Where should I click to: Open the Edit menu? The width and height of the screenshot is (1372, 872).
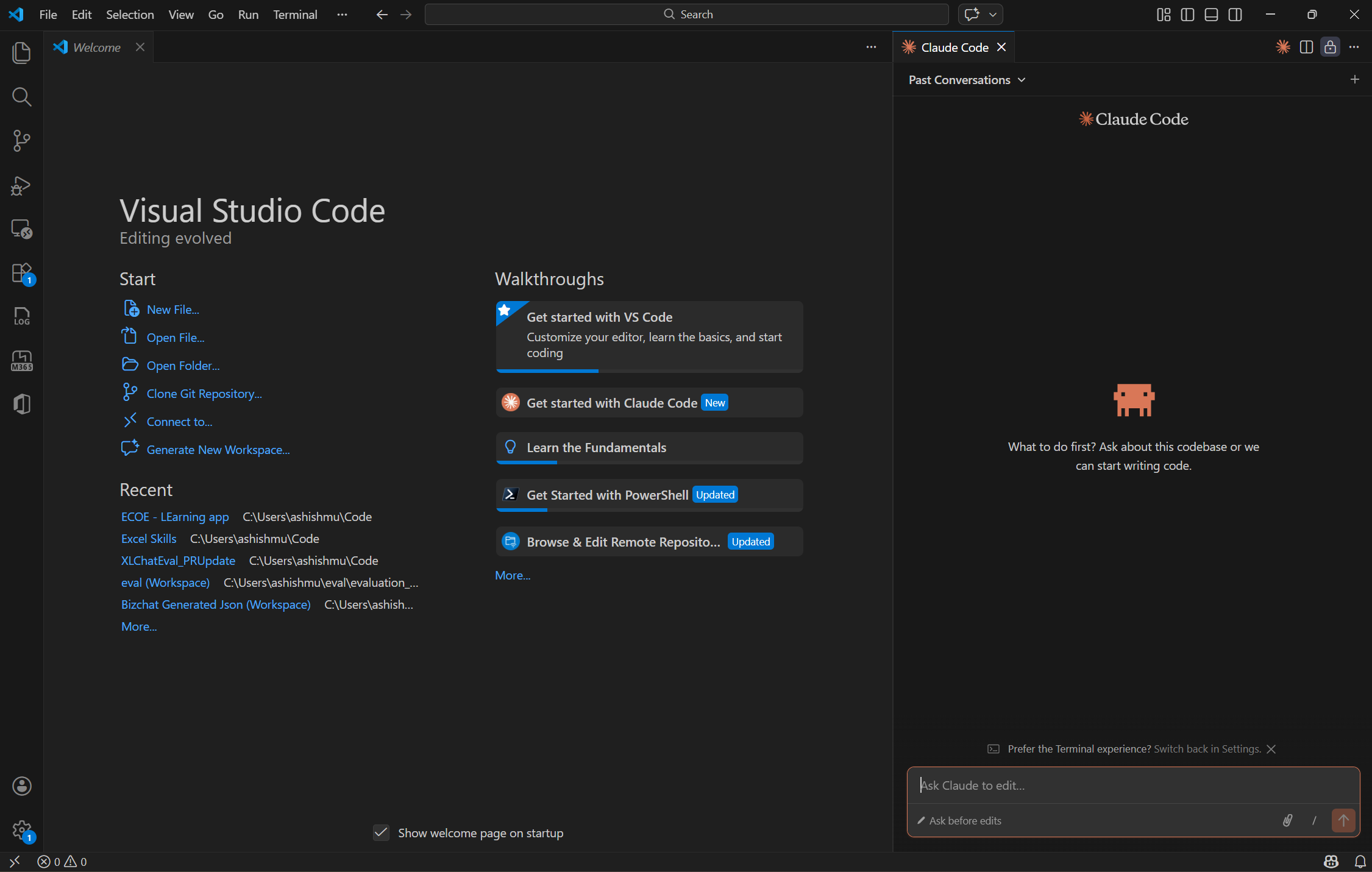82,15
